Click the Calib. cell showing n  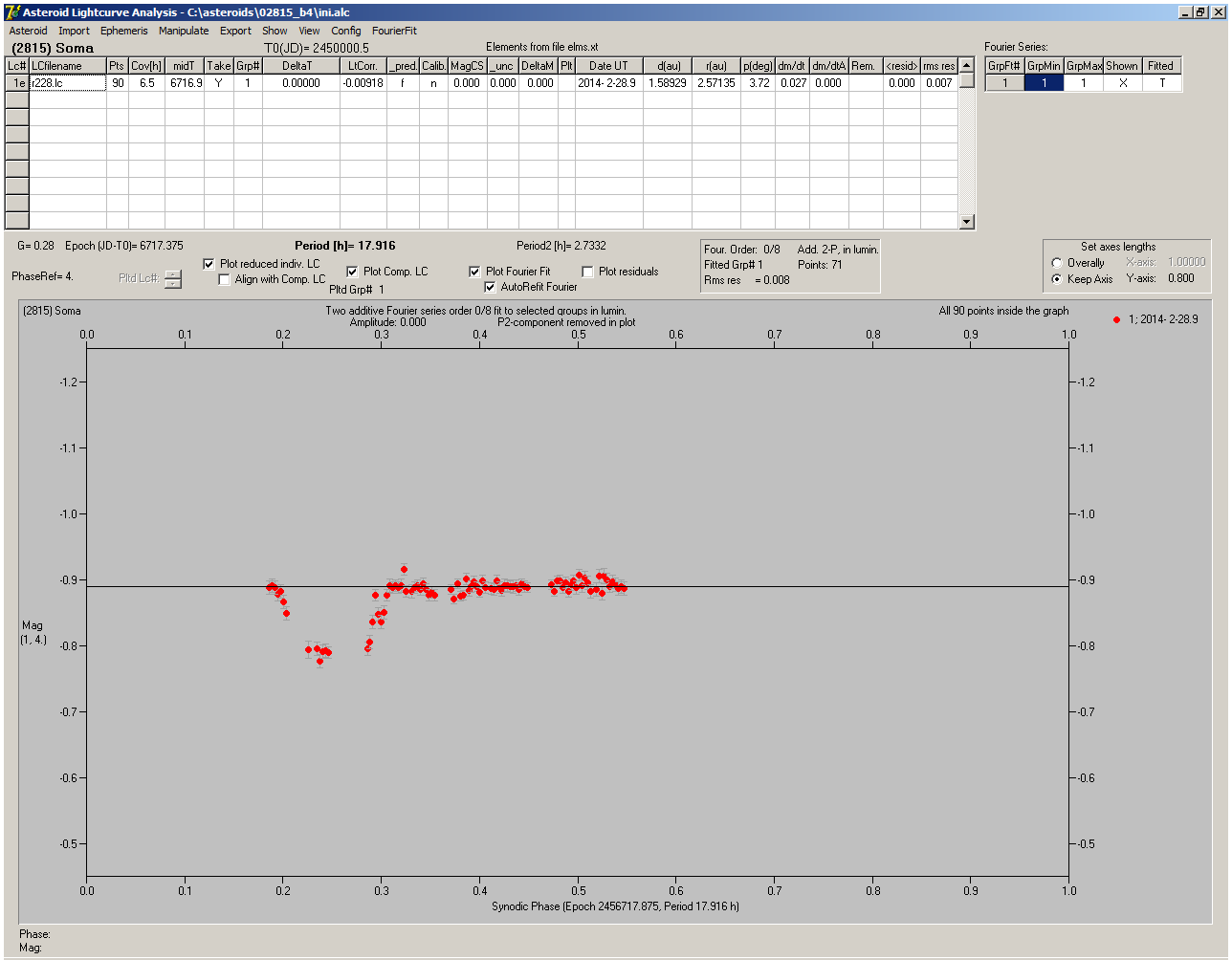[x=434, y=83]
